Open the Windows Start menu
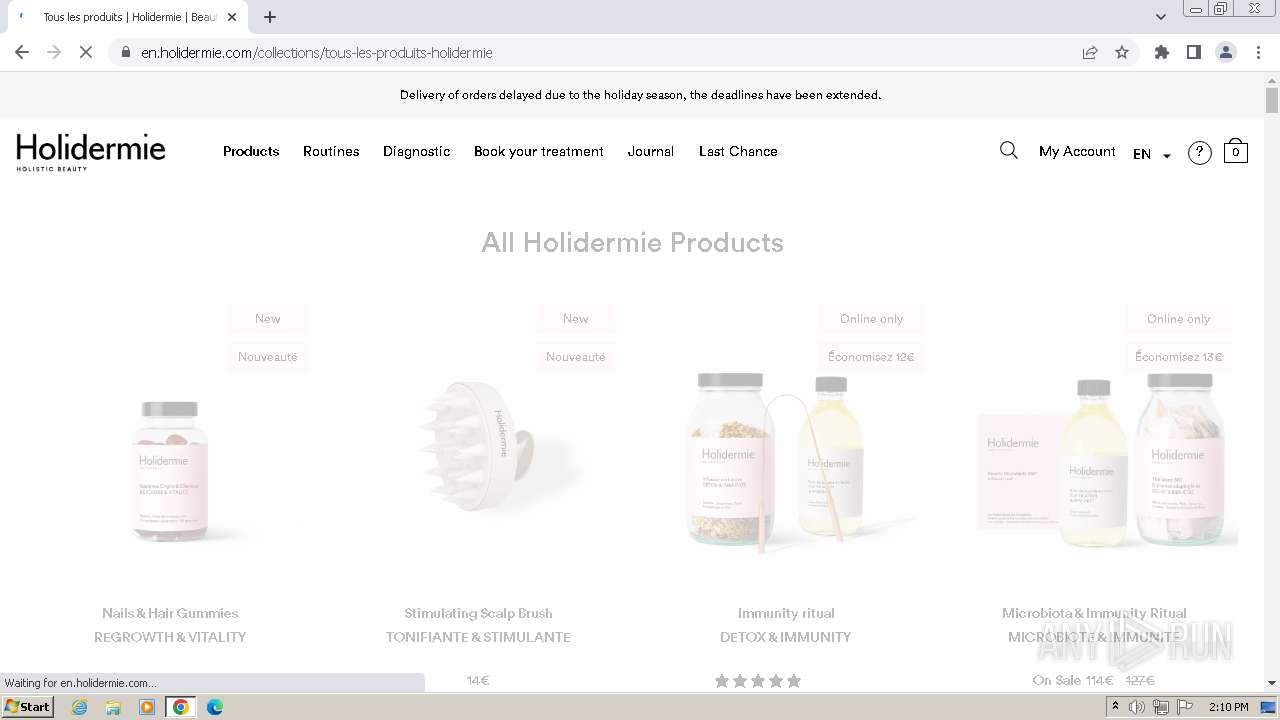Viewport: 1280px width, 720px height. tap(27, 706)
